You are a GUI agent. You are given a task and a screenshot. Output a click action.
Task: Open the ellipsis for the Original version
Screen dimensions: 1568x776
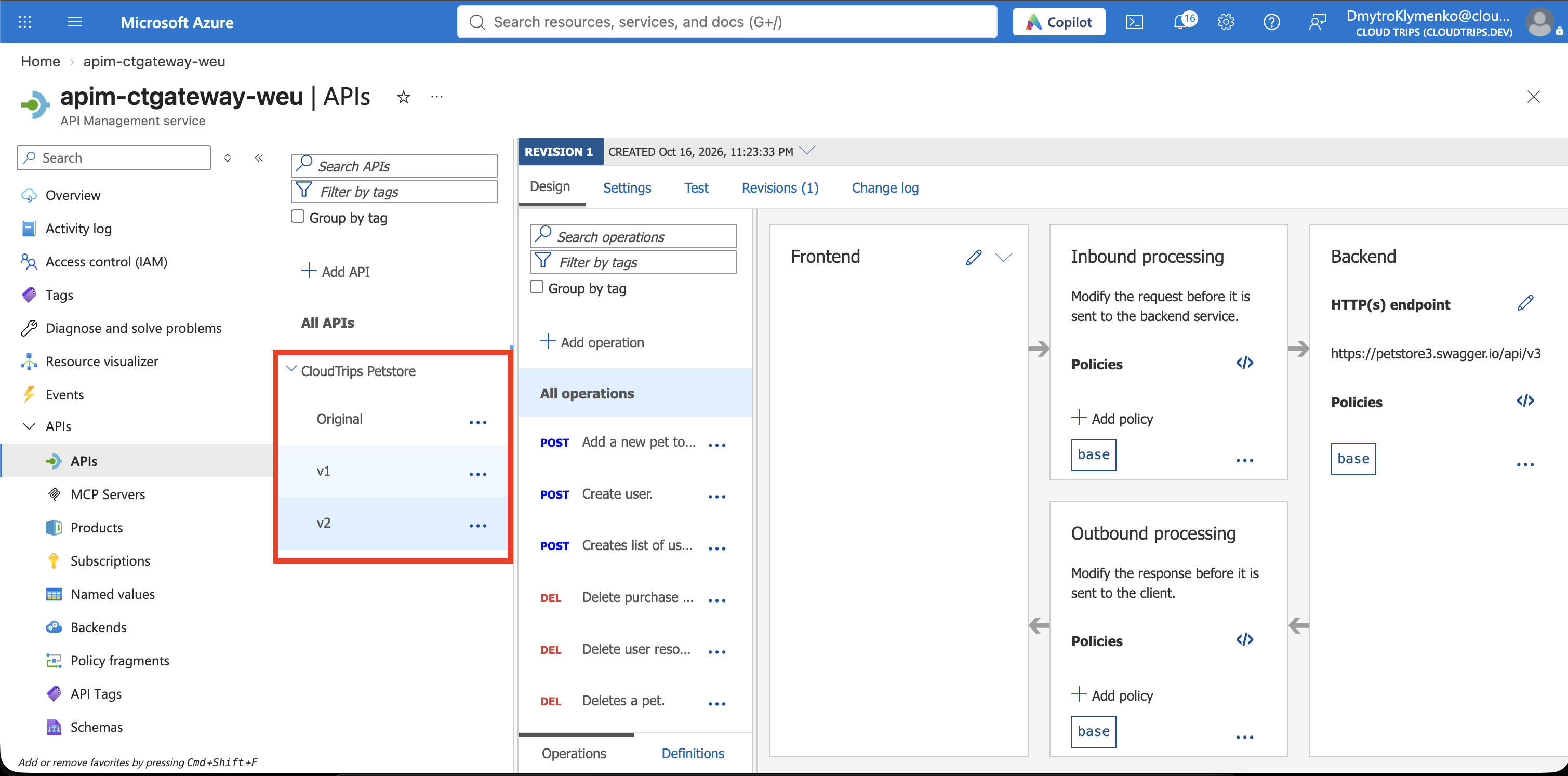478,422
